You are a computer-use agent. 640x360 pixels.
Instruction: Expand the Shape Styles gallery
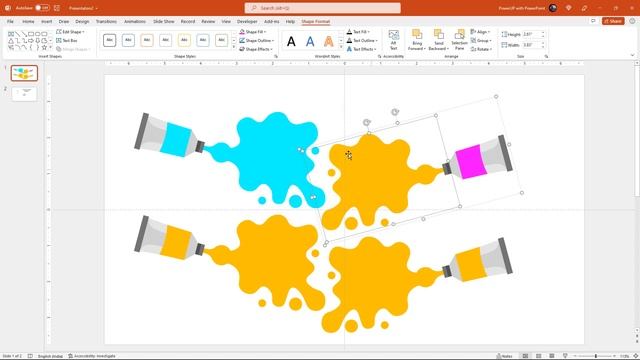pos(234,47)
